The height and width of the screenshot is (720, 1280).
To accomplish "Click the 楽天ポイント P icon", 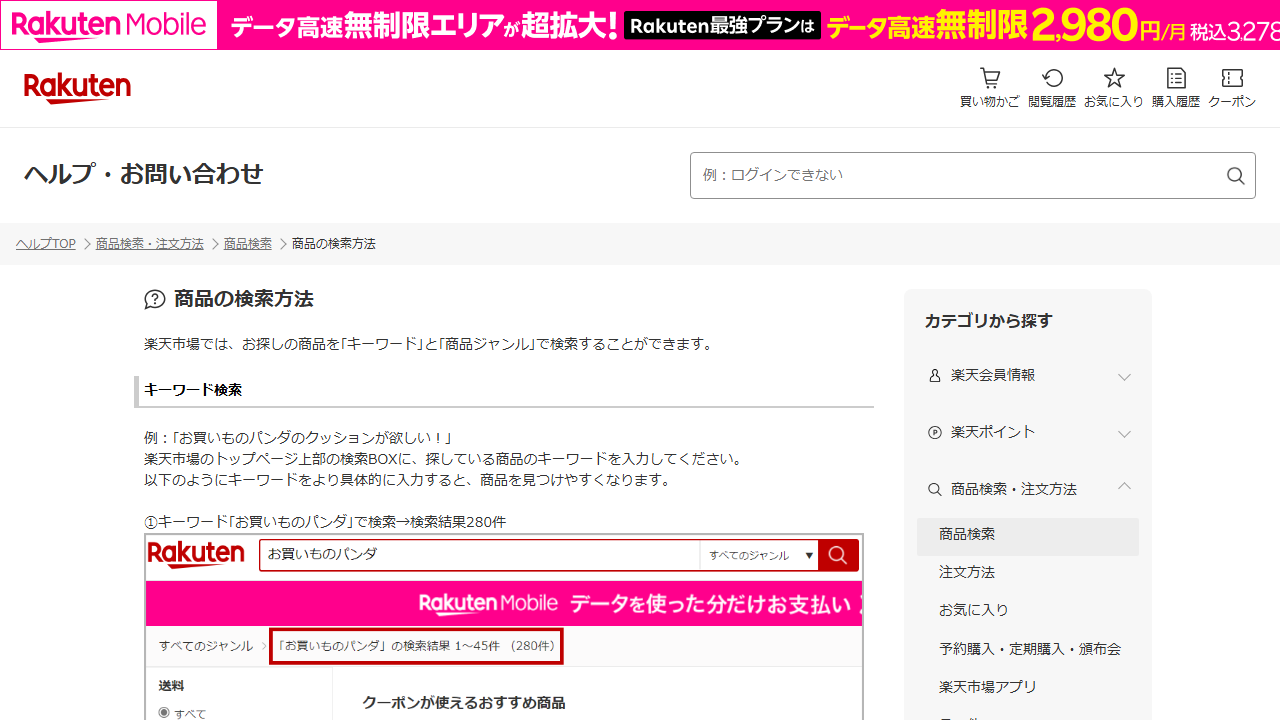I will click(935, 433).
